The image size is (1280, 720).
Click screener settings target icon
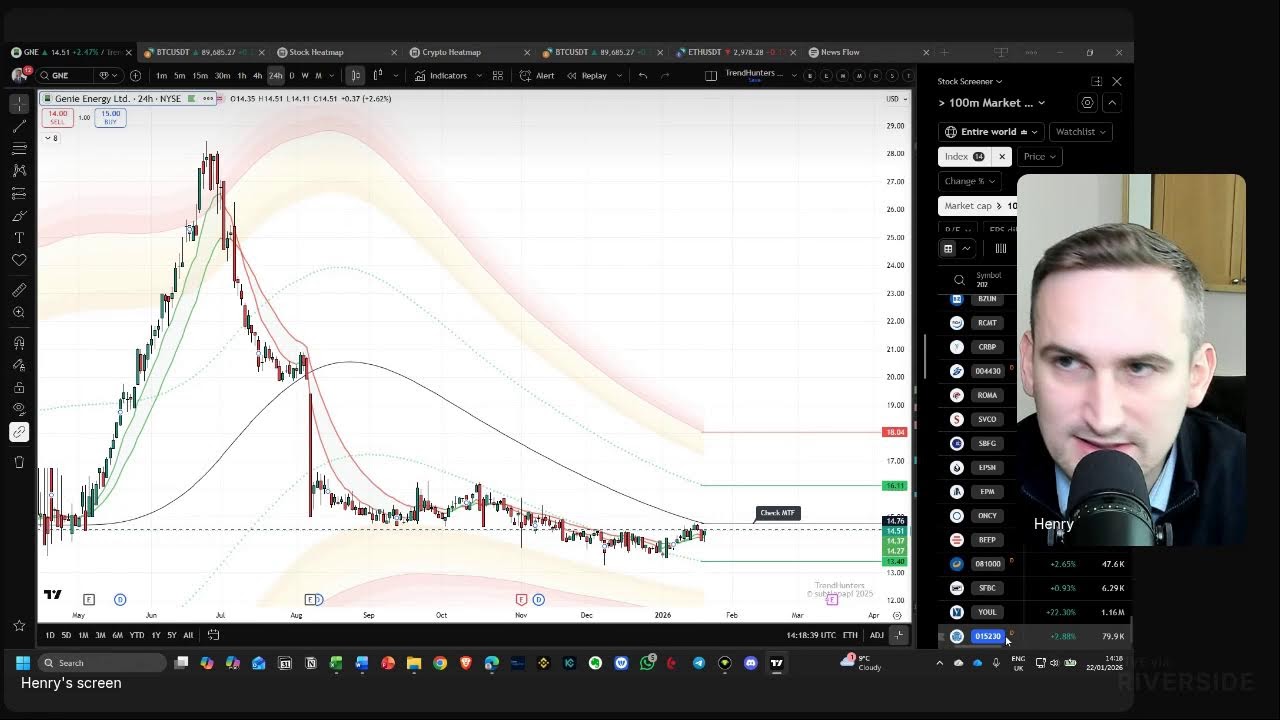tap(1087, 102)
